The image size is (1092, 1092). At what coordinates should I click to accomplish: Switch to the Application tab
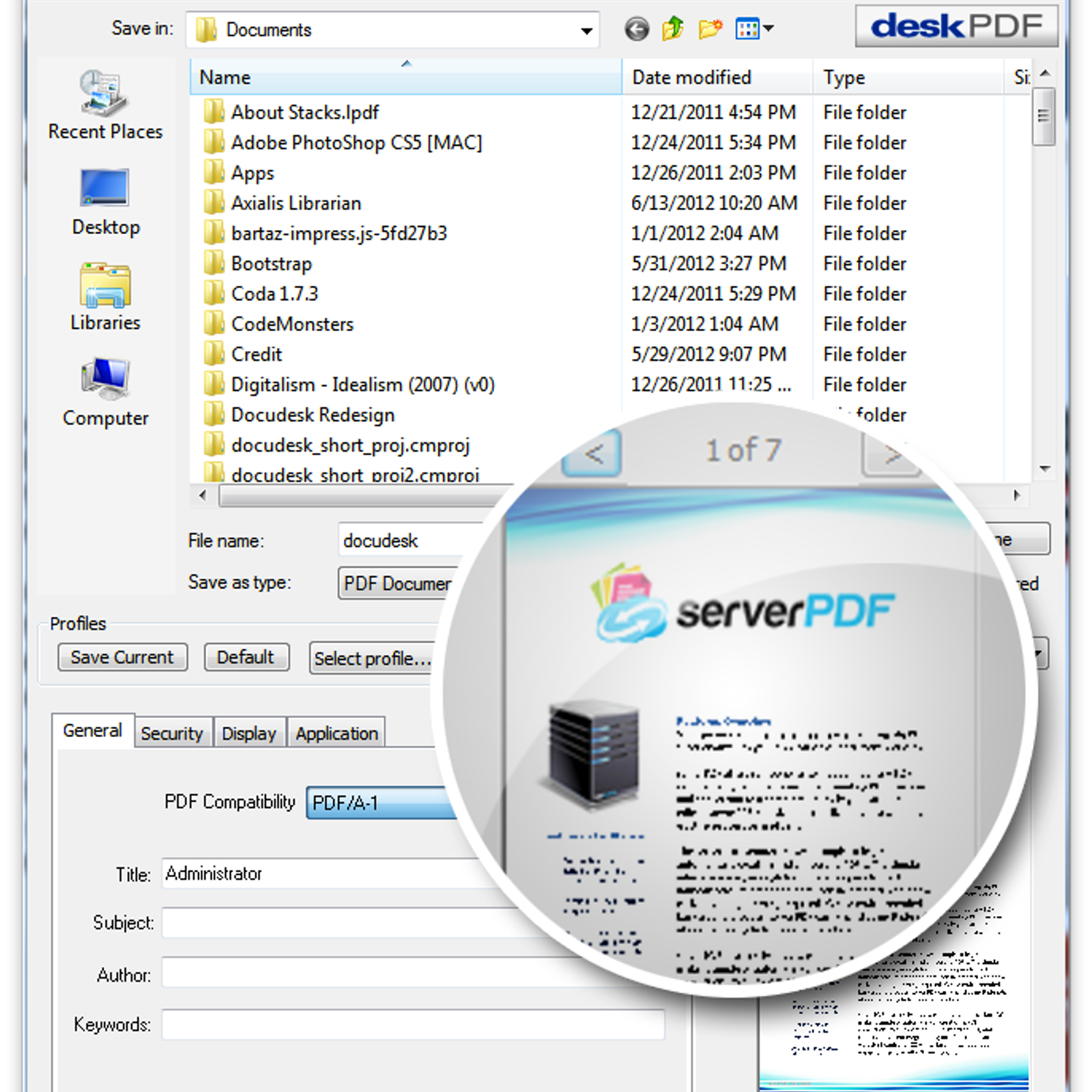tap(336, 733)
